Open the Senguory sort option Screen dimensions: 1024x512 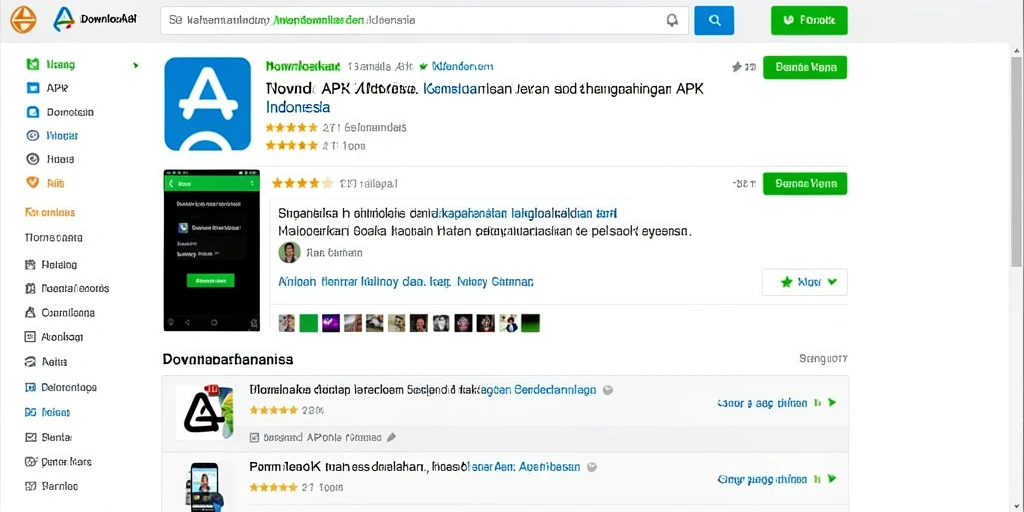pos(824,359)
